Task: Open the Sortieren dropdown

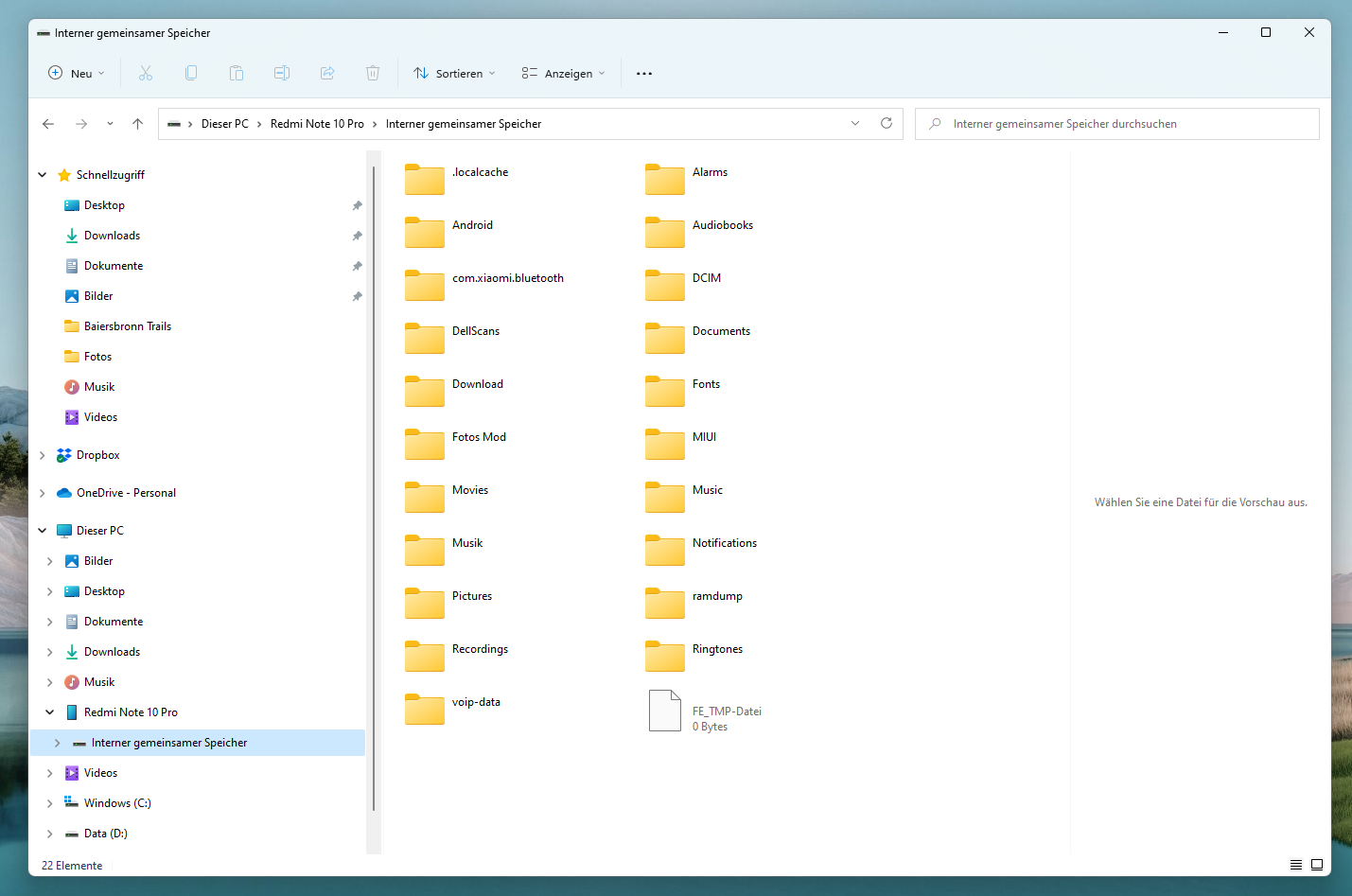Action: coord(454,73)
